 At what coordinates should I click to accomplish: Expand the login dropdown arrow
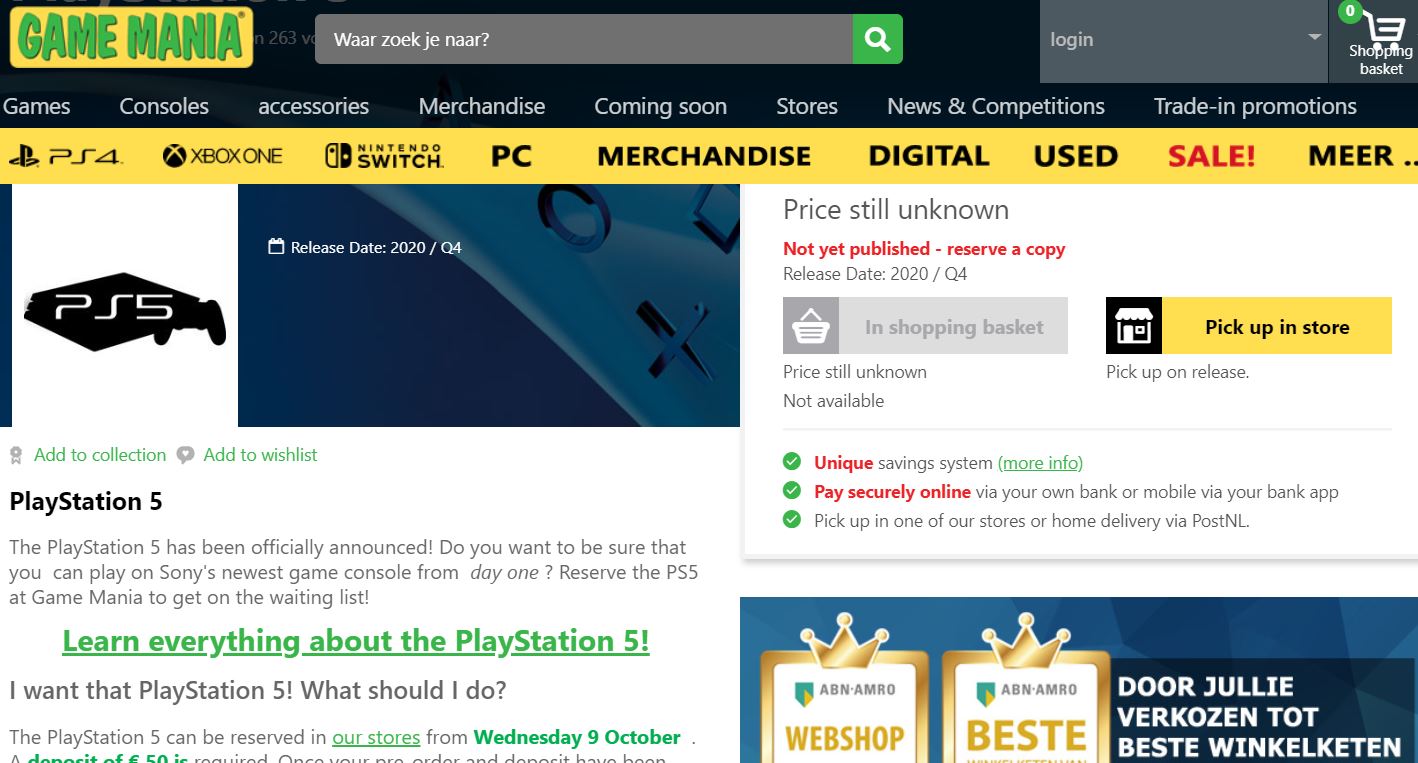1314,38
